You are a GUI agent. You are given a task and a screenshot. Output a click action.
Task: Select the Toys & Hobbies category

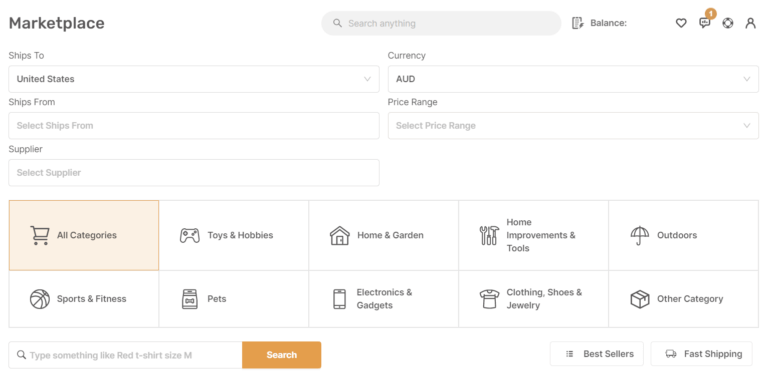[x=234, y=235]
